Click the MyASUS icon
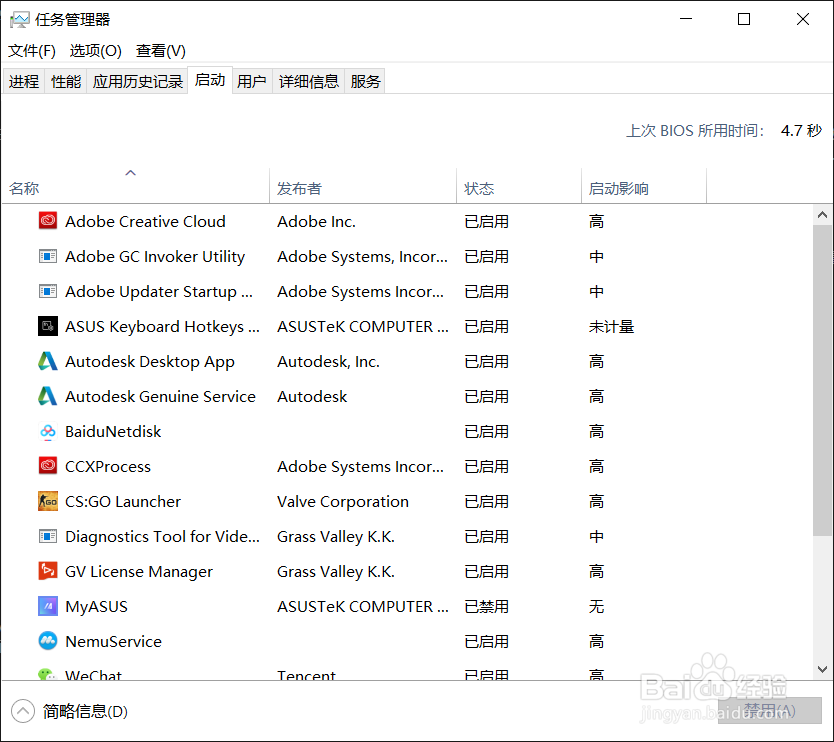Screen dimensions: 834x742 (x=48, y=606)
